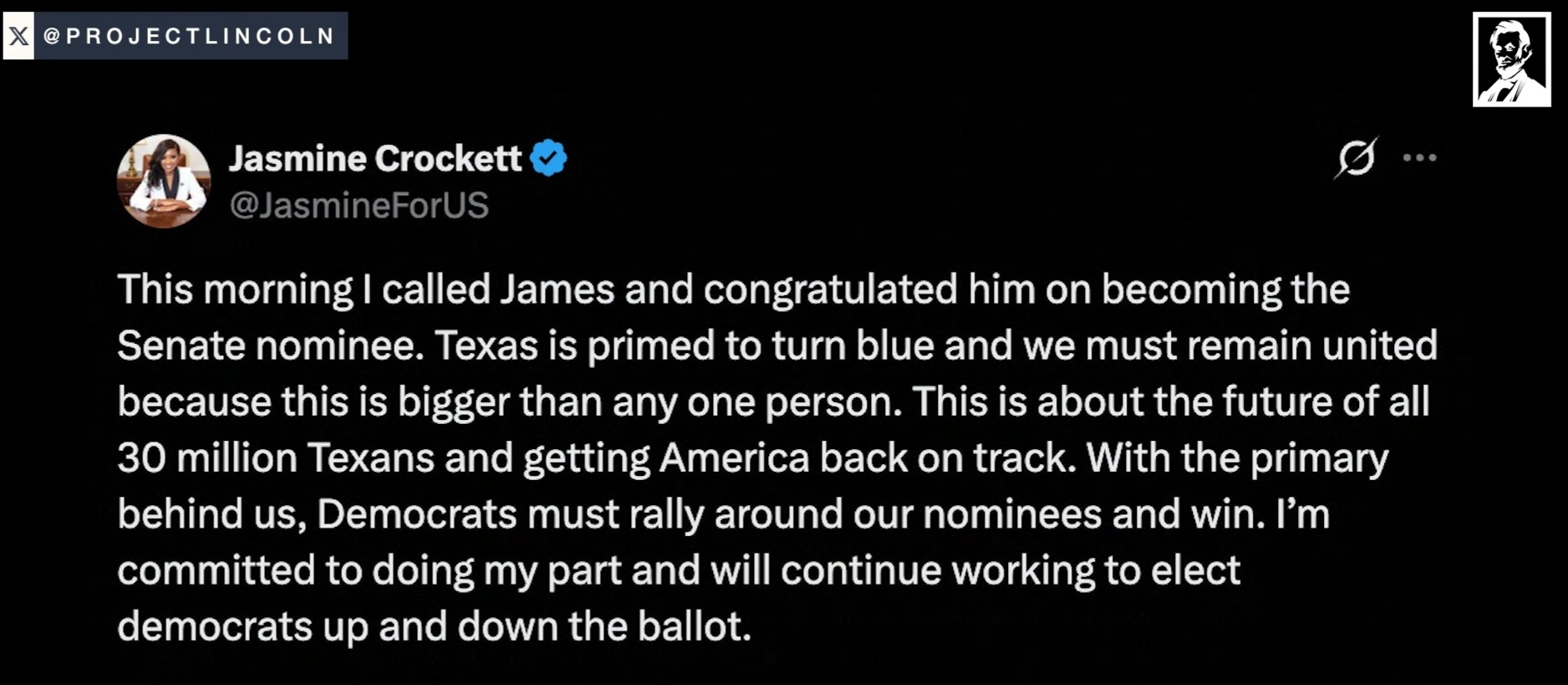Click the @PROJECTLINCOLN handle label
Viewport: 1568px width, 685px height.
click(190, 36)
